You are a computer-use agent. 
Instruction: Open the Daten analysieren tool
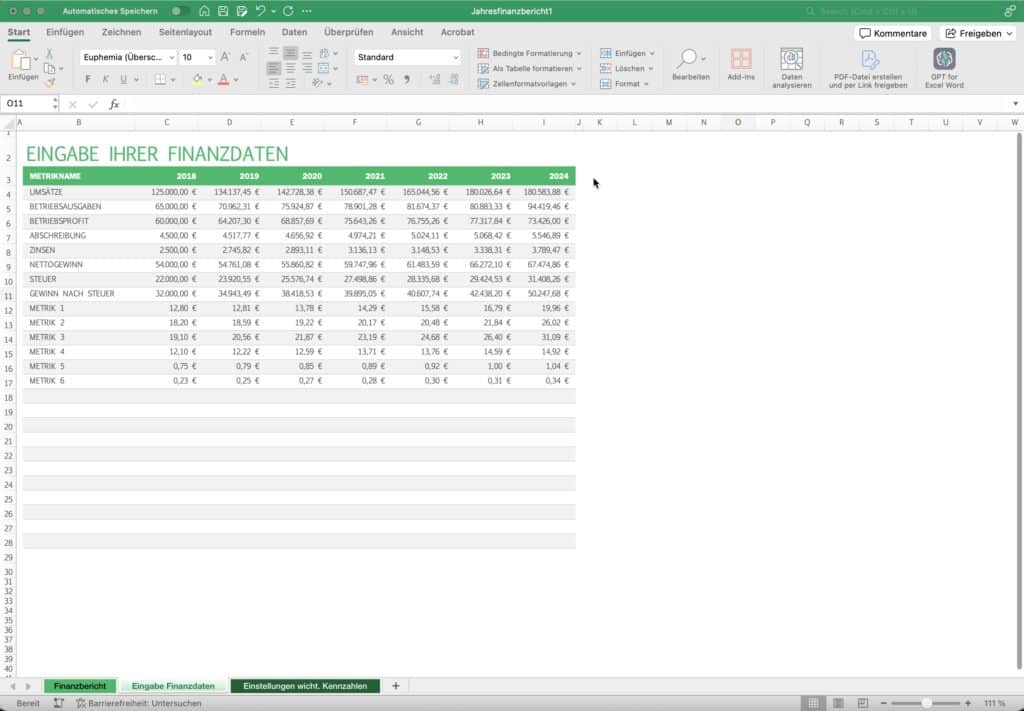click(x=791, y=61)
